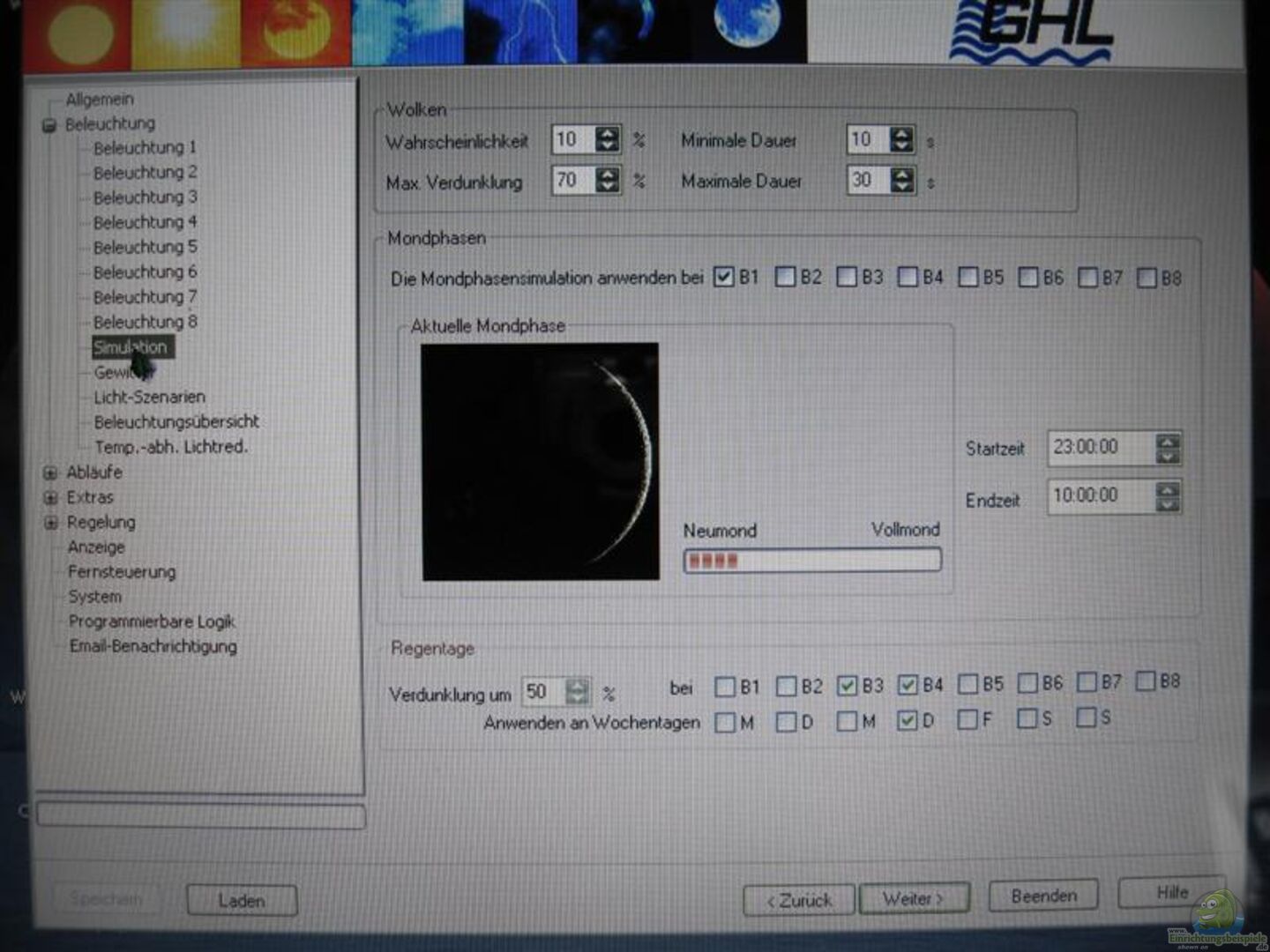Click the Max. Verdunklung spinner arrows
This screenshot has height=952, width=1270.
608,180
